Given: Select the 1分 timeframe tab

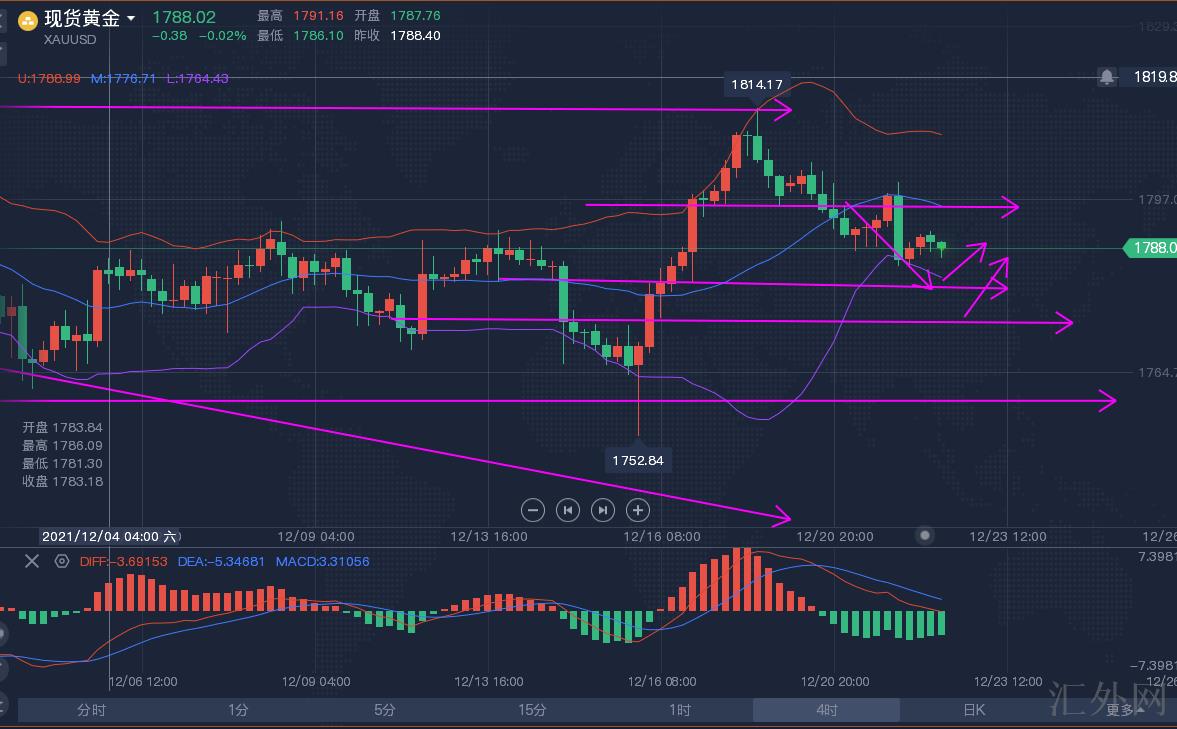Looking at the screenshot, I should tap(238, 710).
